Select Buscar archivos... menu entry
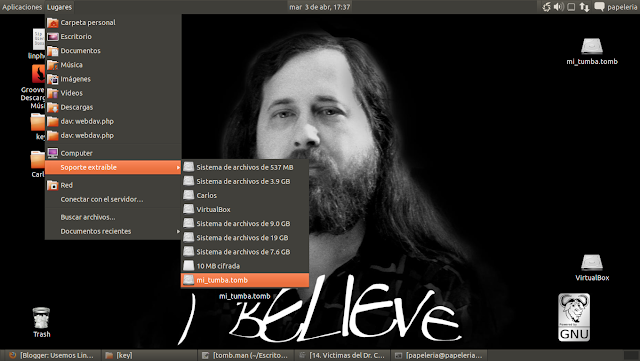 click(113, 217)
